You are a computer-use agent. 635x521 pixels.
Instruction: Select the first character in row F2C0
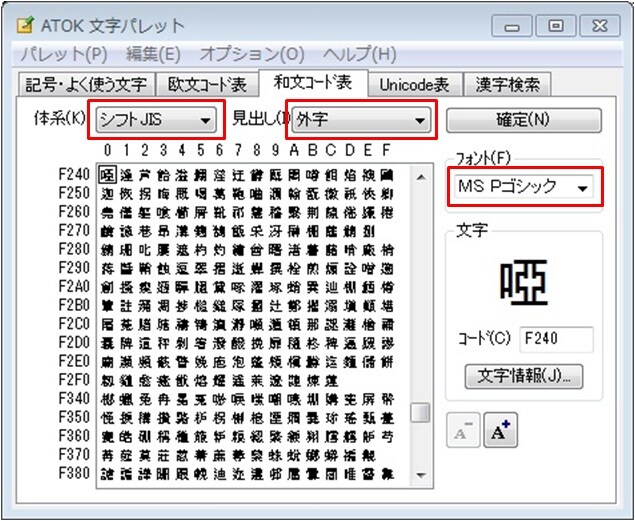click(108, 324)
